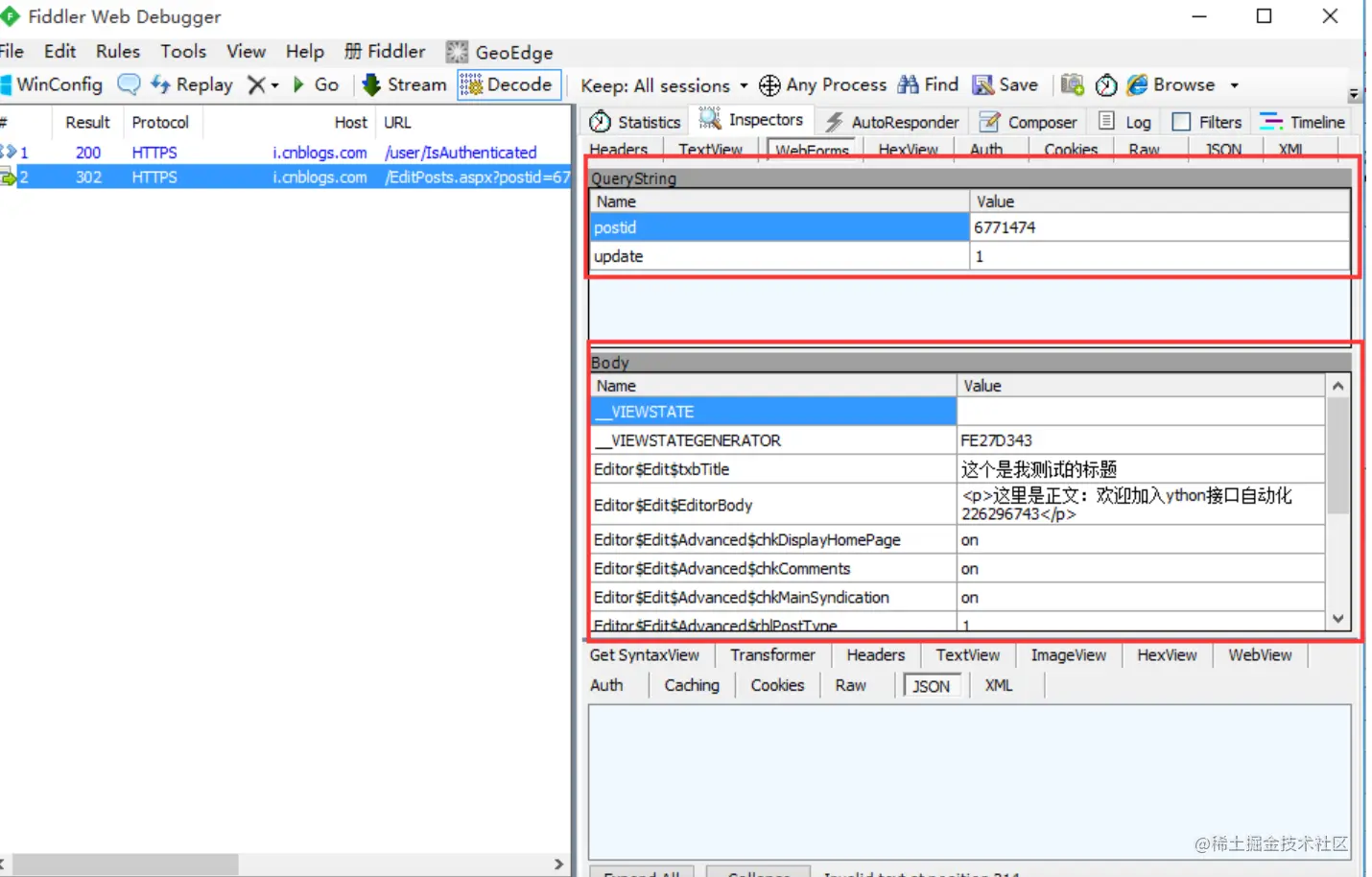Screen dimensions: 1372x877
Task: Toggle Stream mode in toolbar
Action: pyautogui.click(x=404, y=84)
